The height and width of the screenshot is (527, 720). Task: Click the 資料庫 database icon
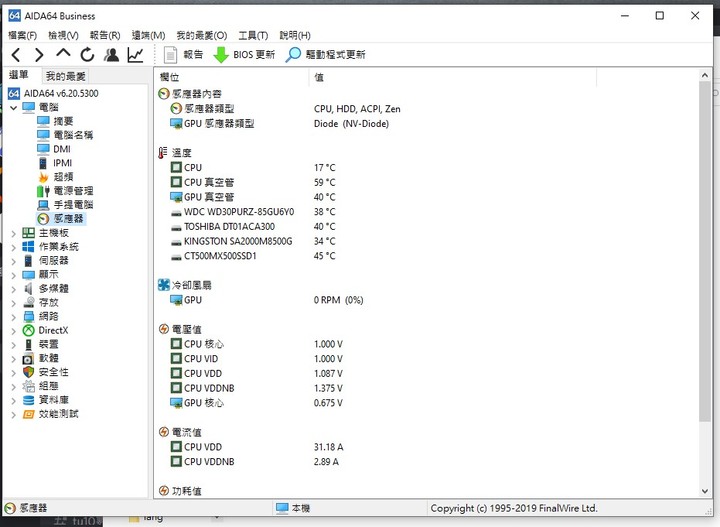coord(28,400)
